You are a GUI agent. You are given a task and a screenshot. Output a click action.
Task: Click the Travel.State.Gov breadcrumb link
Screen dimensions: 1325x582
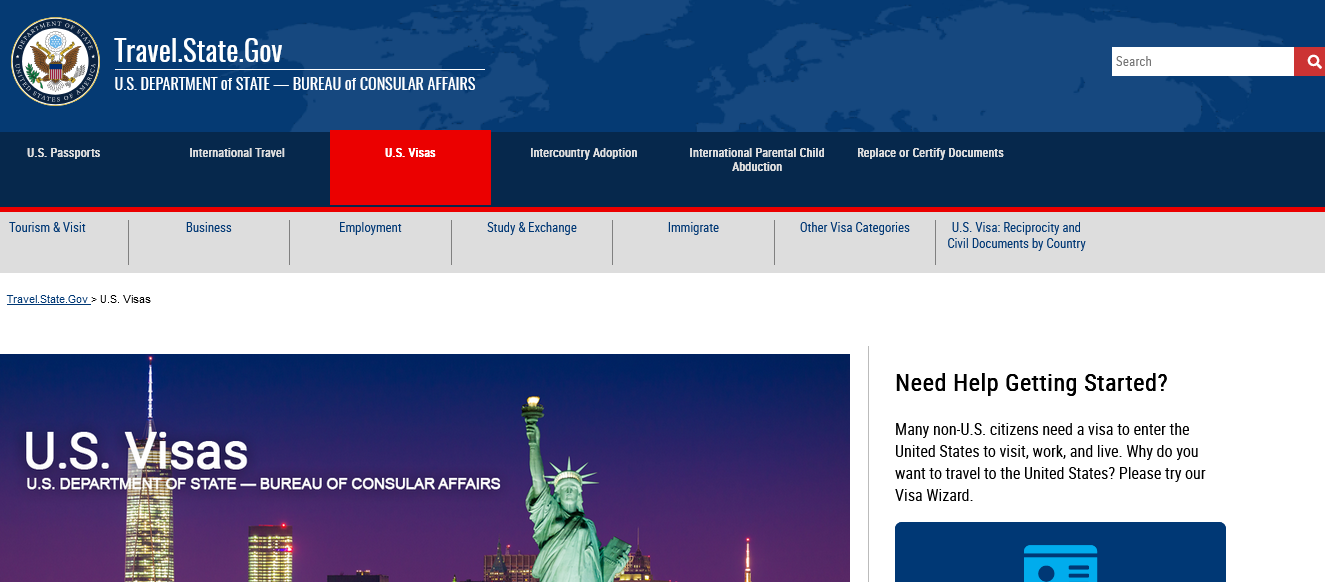pyautogui.click(x=48, y=299)
